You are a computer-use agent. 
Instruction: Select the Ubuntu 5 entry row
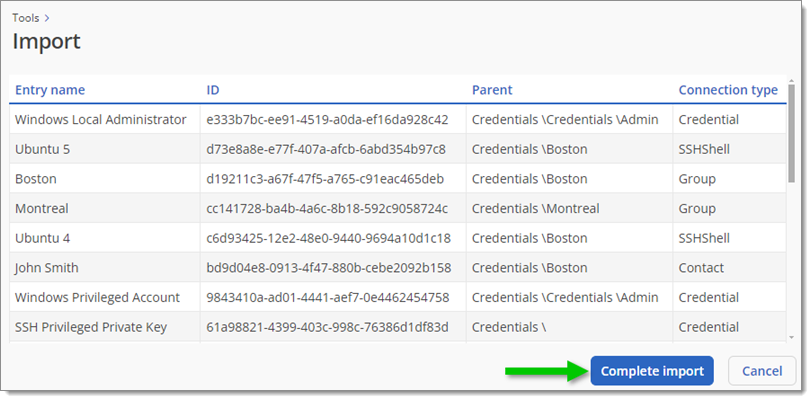pyautogui.click(x=397, y=149)
